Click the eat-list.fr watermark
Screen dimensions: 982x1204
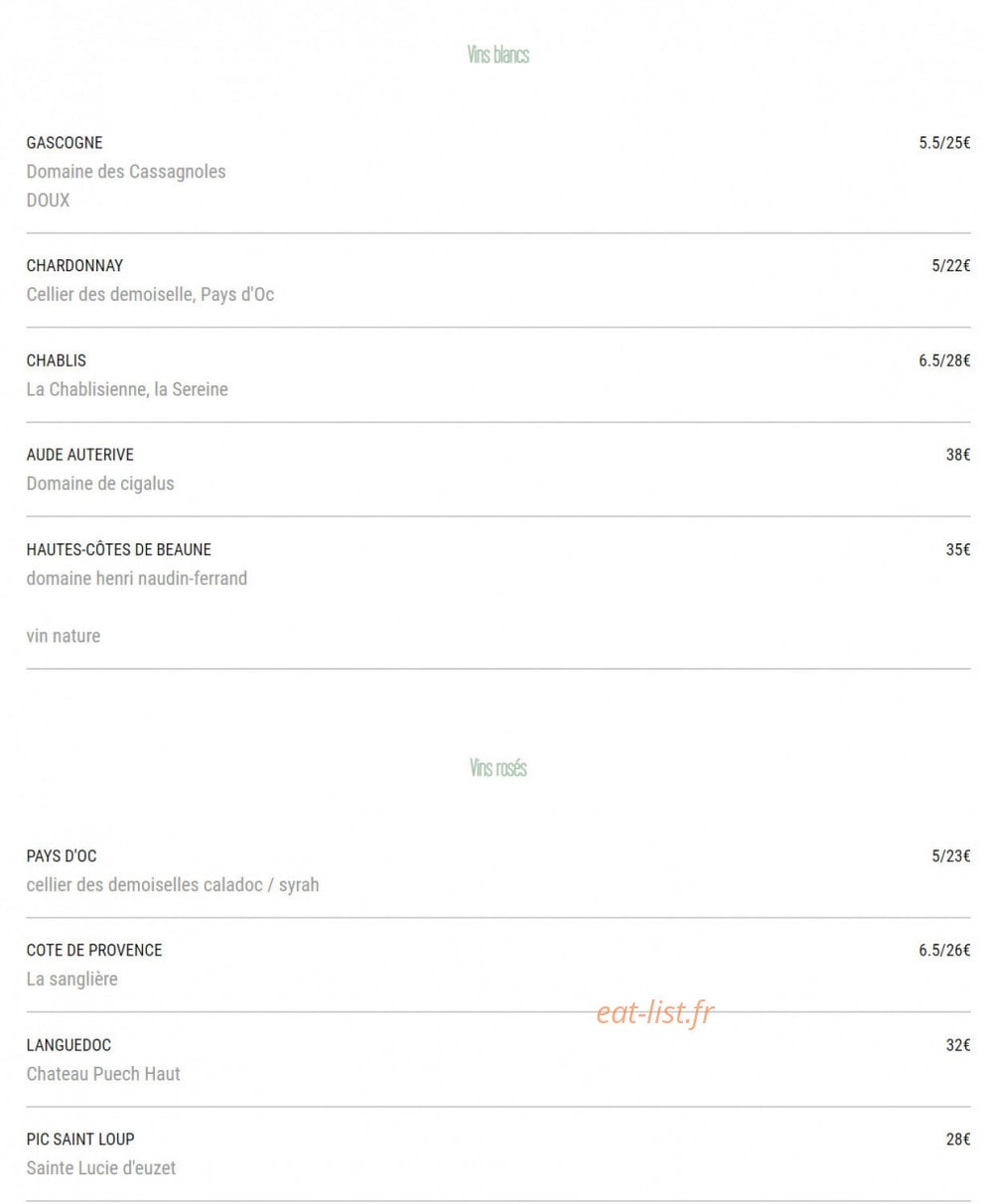(655, 1013)
